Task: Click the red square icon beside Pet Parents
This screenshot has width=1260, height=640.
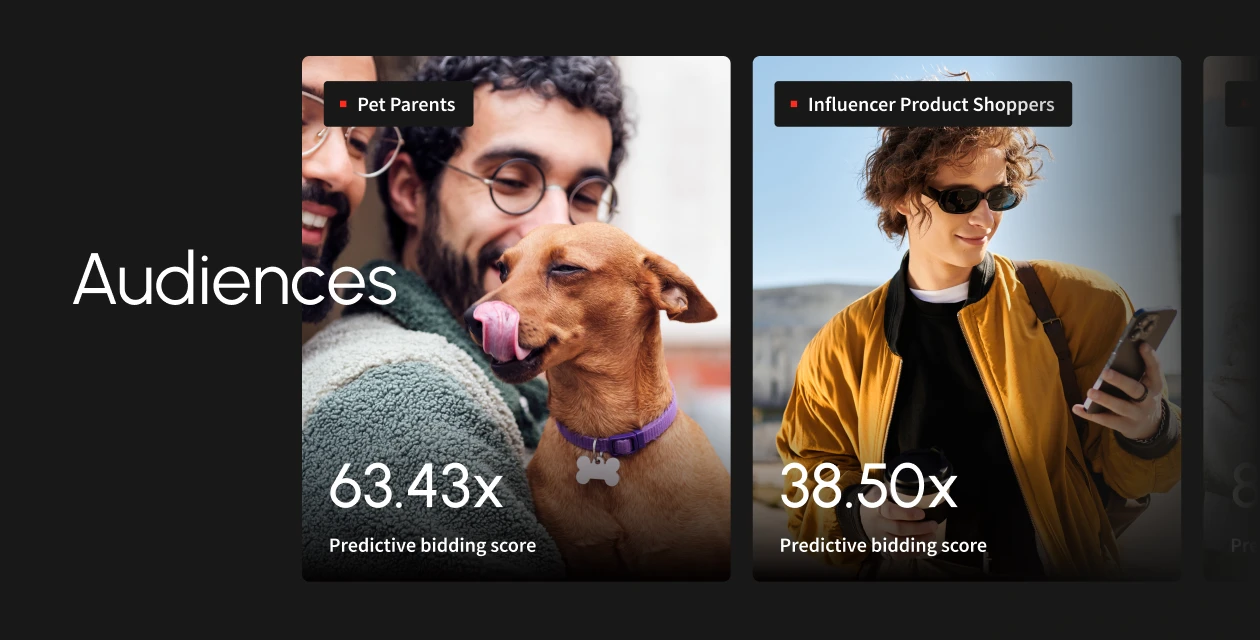Action: [x=343, y=104]
